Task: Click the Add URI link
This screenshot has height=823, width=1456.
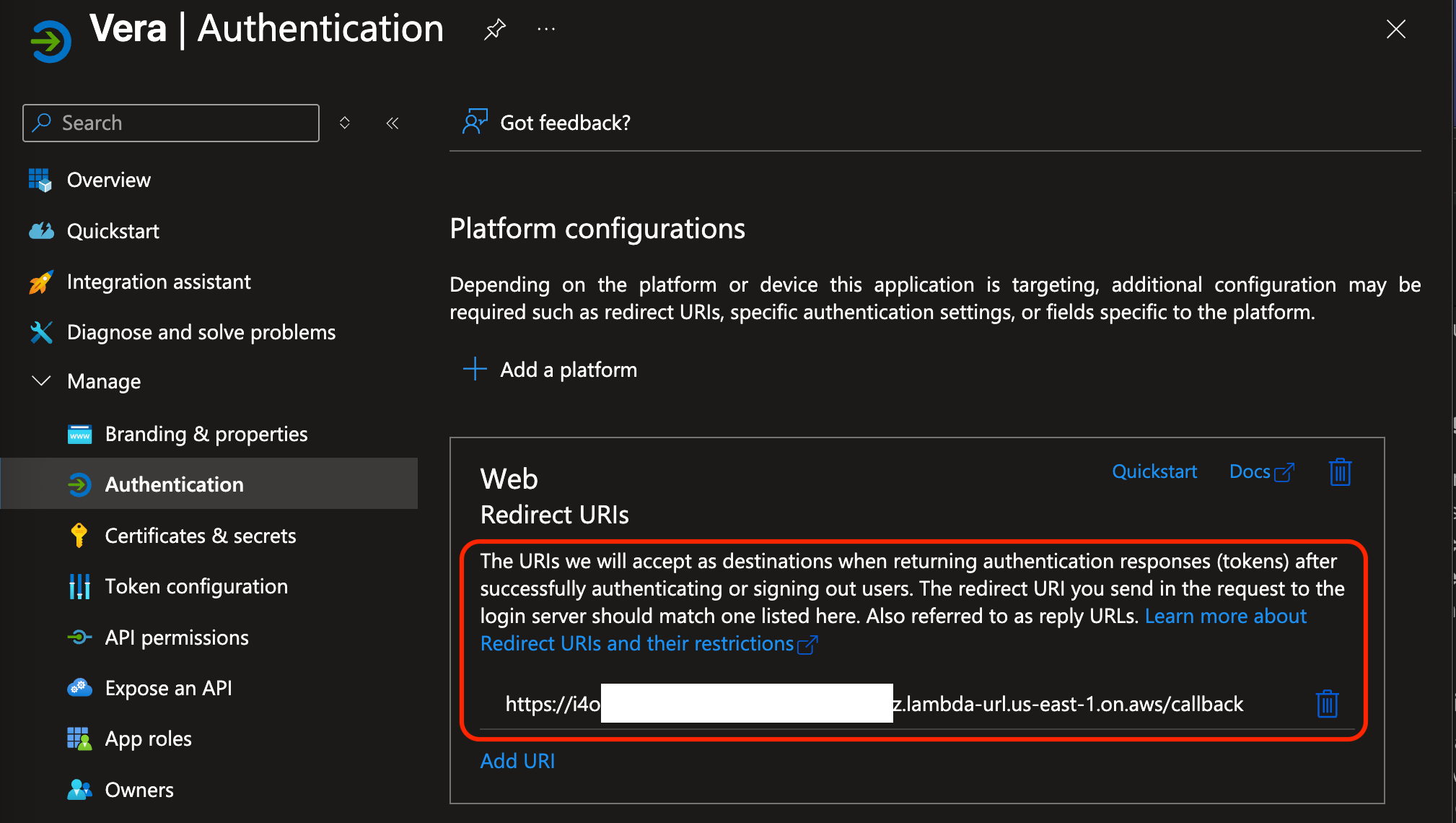Action: pos(517,761)
